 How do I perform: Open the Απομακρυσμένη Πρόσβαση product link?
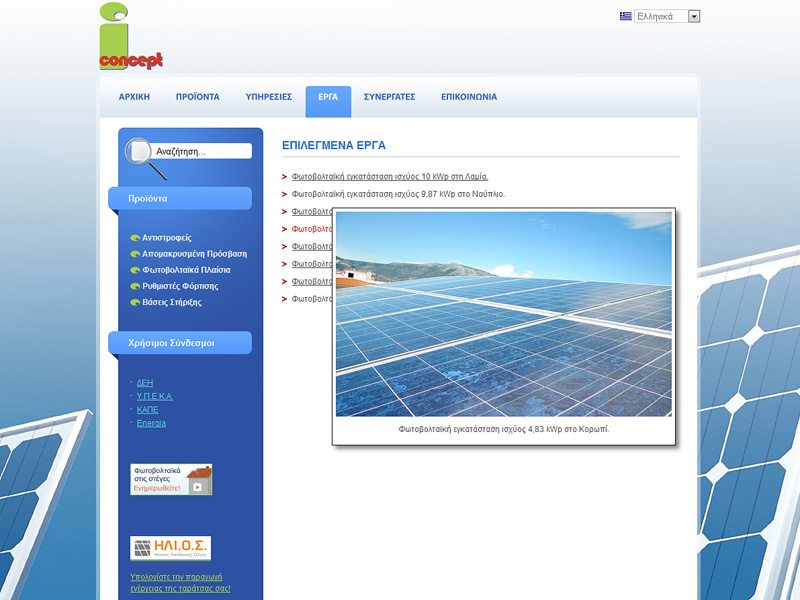(194, 254)
